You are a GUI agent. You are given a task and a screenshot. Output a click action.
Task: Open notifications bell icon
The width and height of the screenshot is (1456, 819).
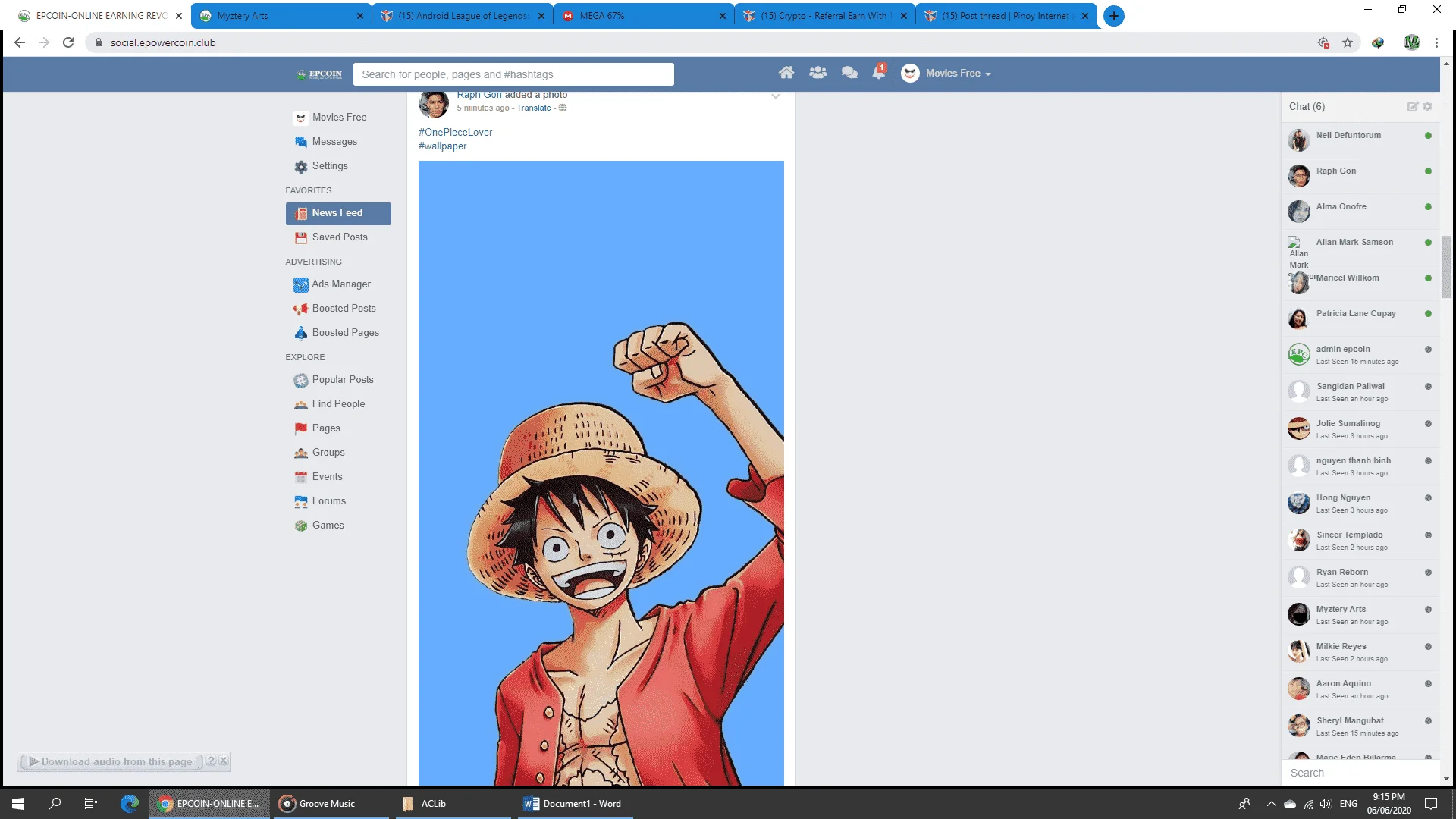pyautogui.click(x=879, y=72)
